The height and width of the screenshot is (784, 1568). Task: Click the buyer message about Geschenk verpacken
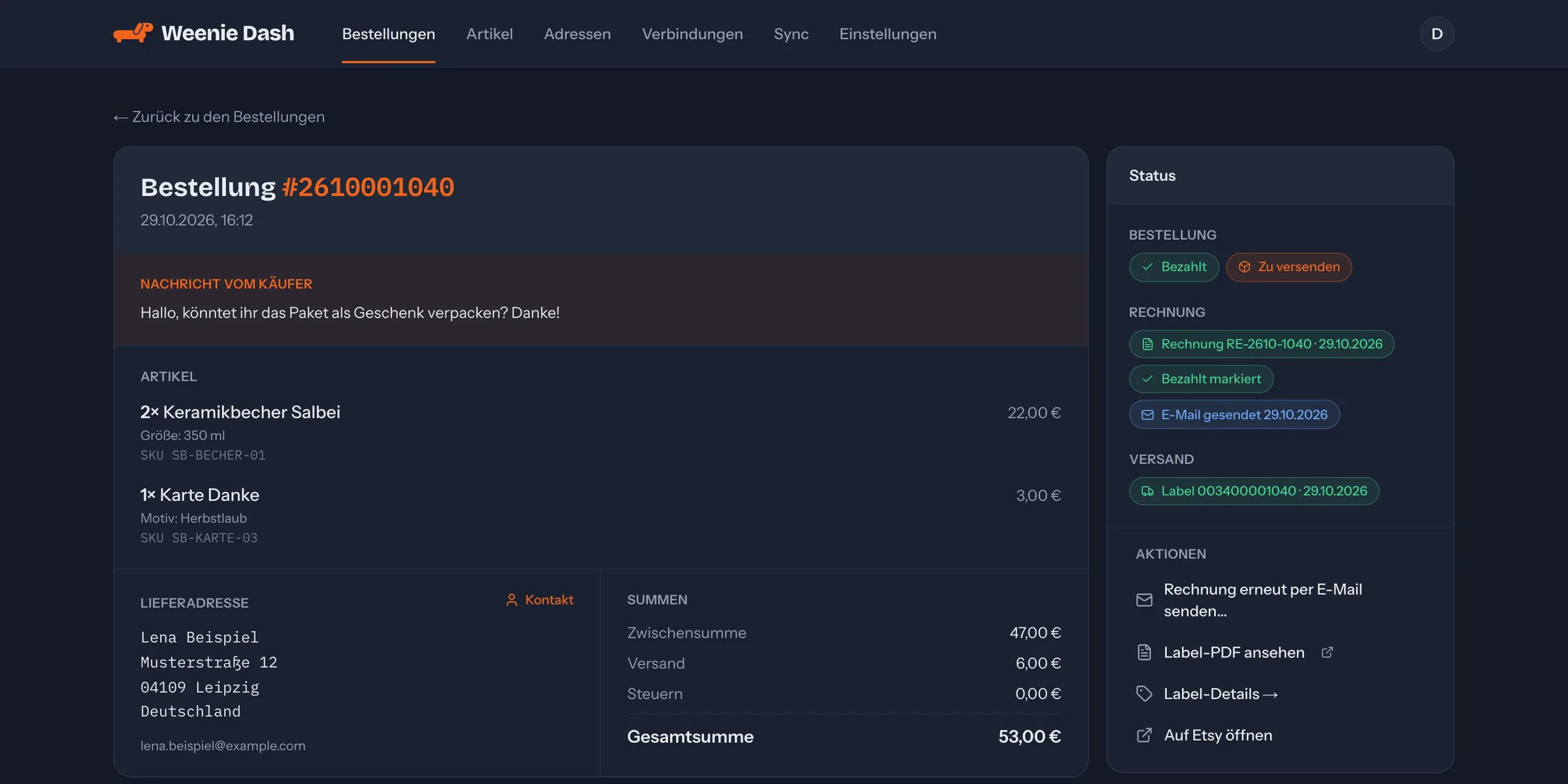(350, 313)
